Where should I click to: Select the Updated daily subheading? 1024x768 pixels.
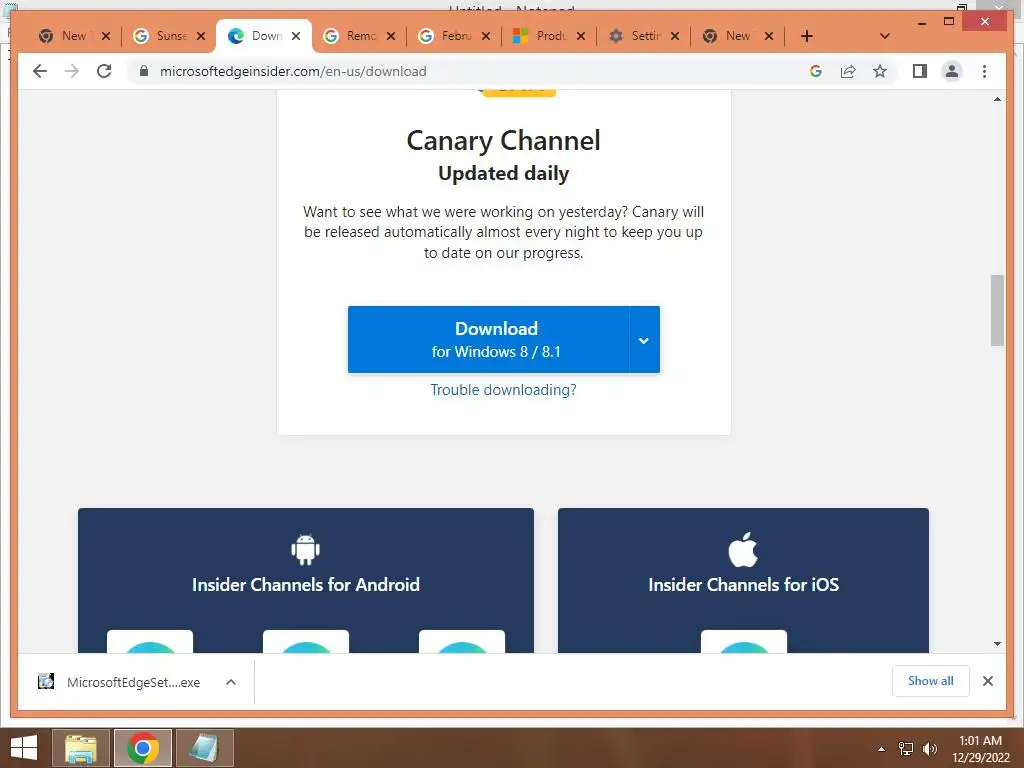click(x=503, y=173)
